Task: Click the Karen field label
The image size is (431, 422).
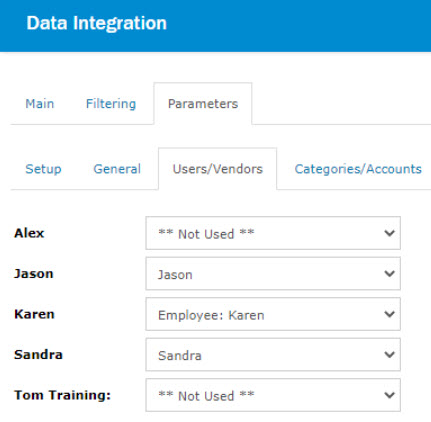Action: pos(34,314)
